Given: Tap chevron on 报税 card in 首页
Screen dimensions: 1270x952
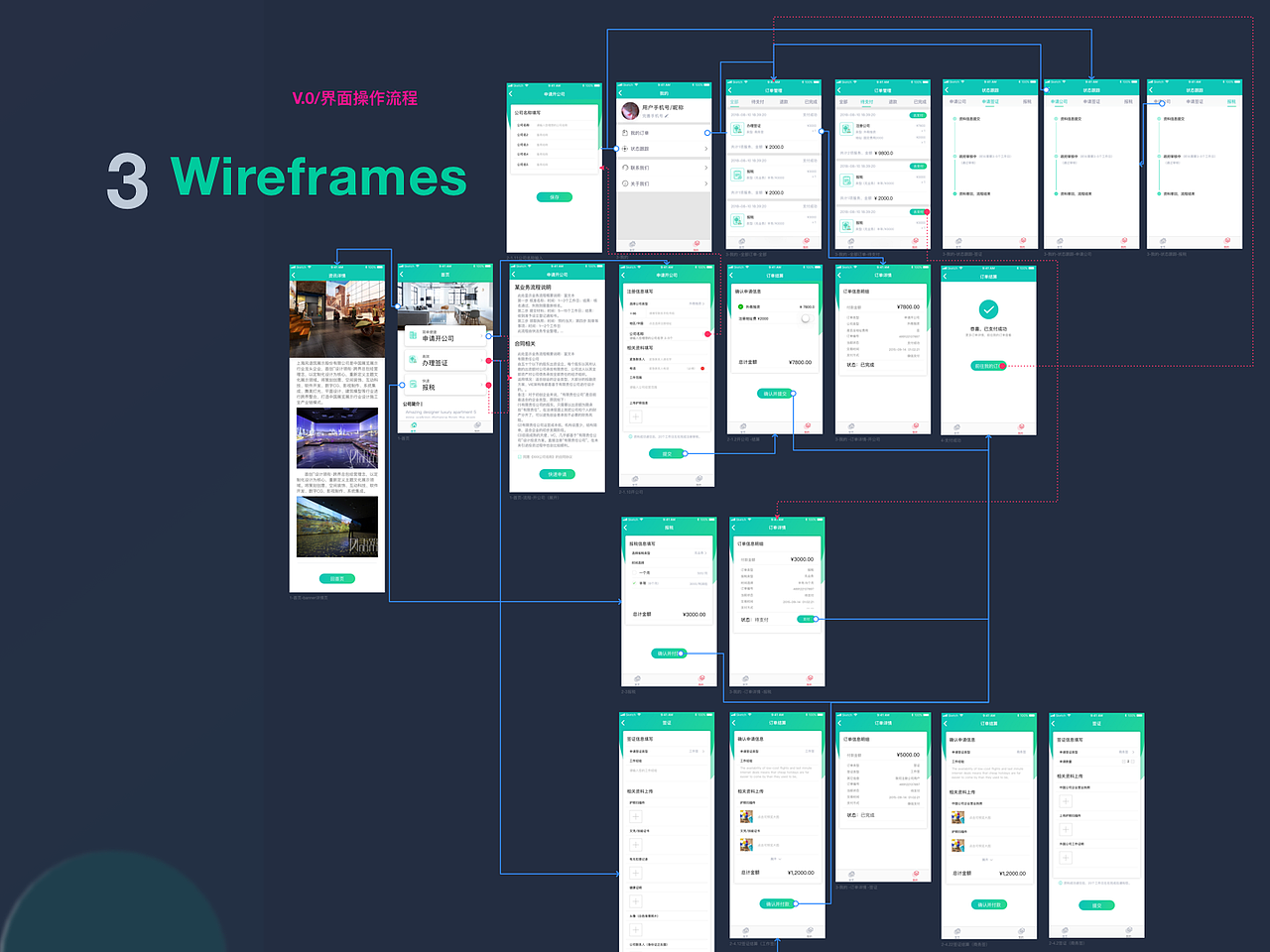Looking at the screenshot, I should 481,385.
